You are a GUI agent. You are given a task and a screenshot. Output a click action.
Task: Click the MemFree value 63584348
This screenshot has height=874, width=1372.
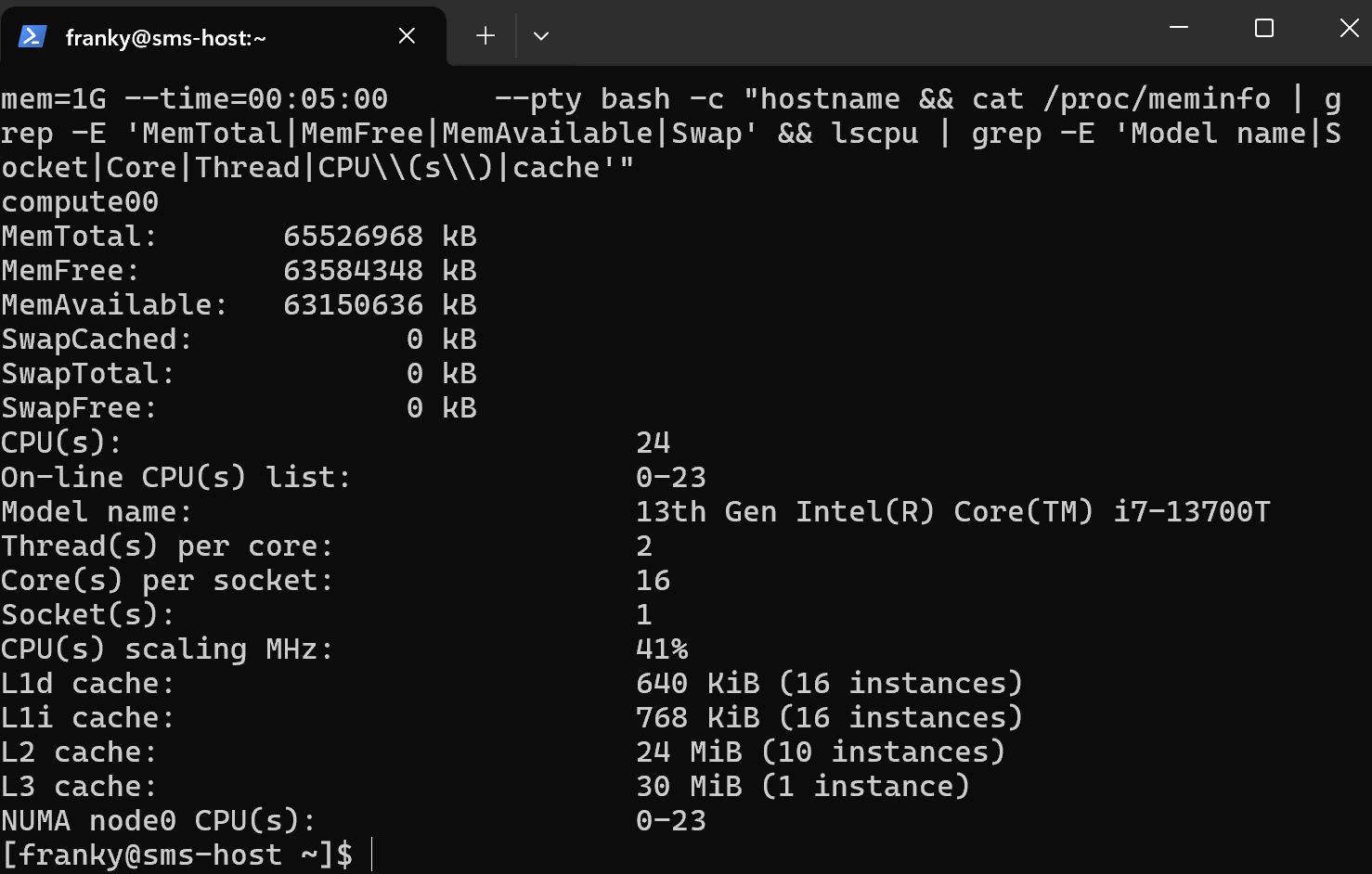click(353, 271)
